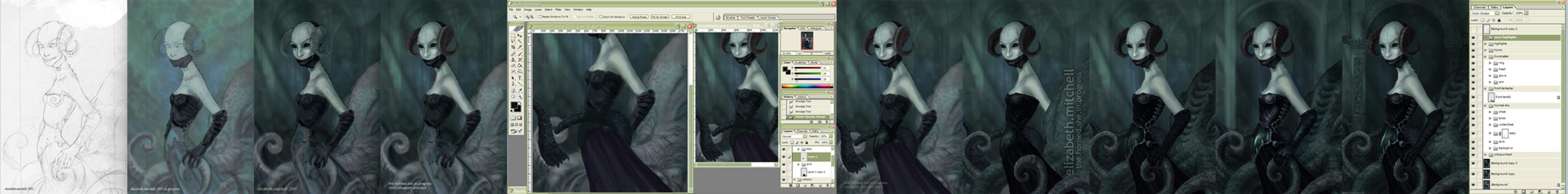Select the Move tool in the toolbox
The width and height of the screenshot is (1568, 194).
click(521, 36)
